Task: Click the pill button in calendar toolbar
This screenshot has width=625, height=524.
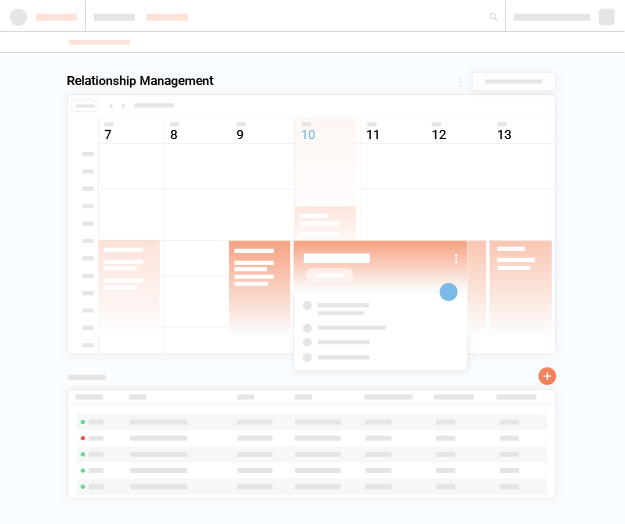Action: (85, 106)
